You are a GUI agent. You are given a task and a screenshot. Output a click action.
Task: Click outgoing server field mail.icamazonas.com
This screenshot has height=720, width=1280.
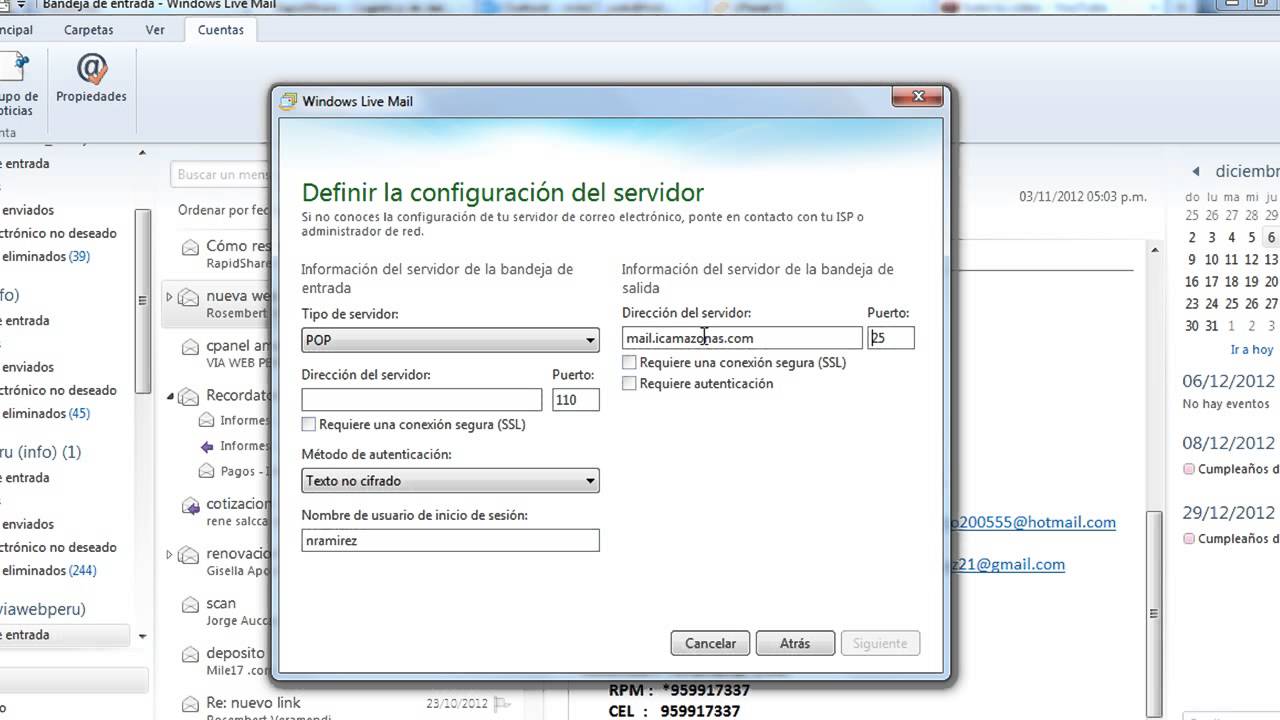pyautogui.click(x=742, y=338)
